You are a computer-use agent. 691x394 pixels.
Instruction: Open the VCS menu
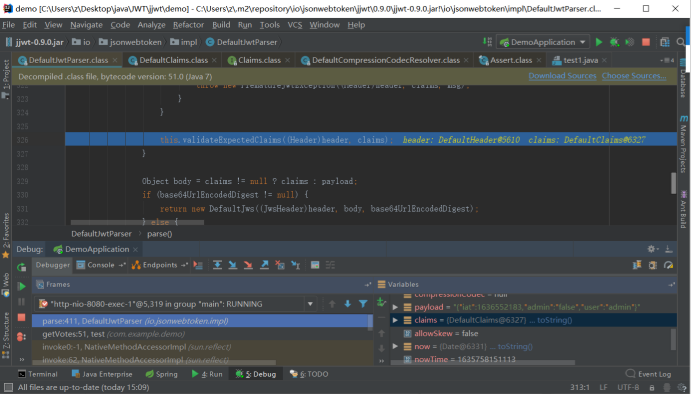coord(295,25)
